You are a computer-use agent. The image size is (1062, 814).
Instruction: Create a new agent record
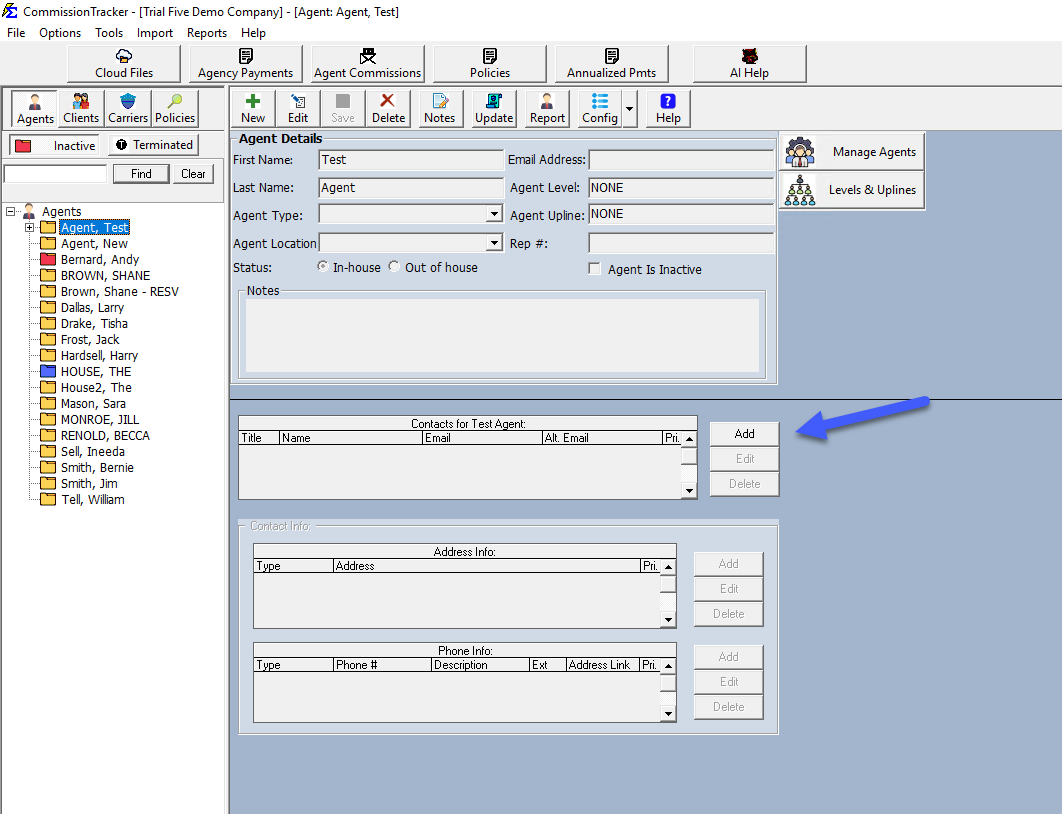pyautogui.click(x=252, y=108)
